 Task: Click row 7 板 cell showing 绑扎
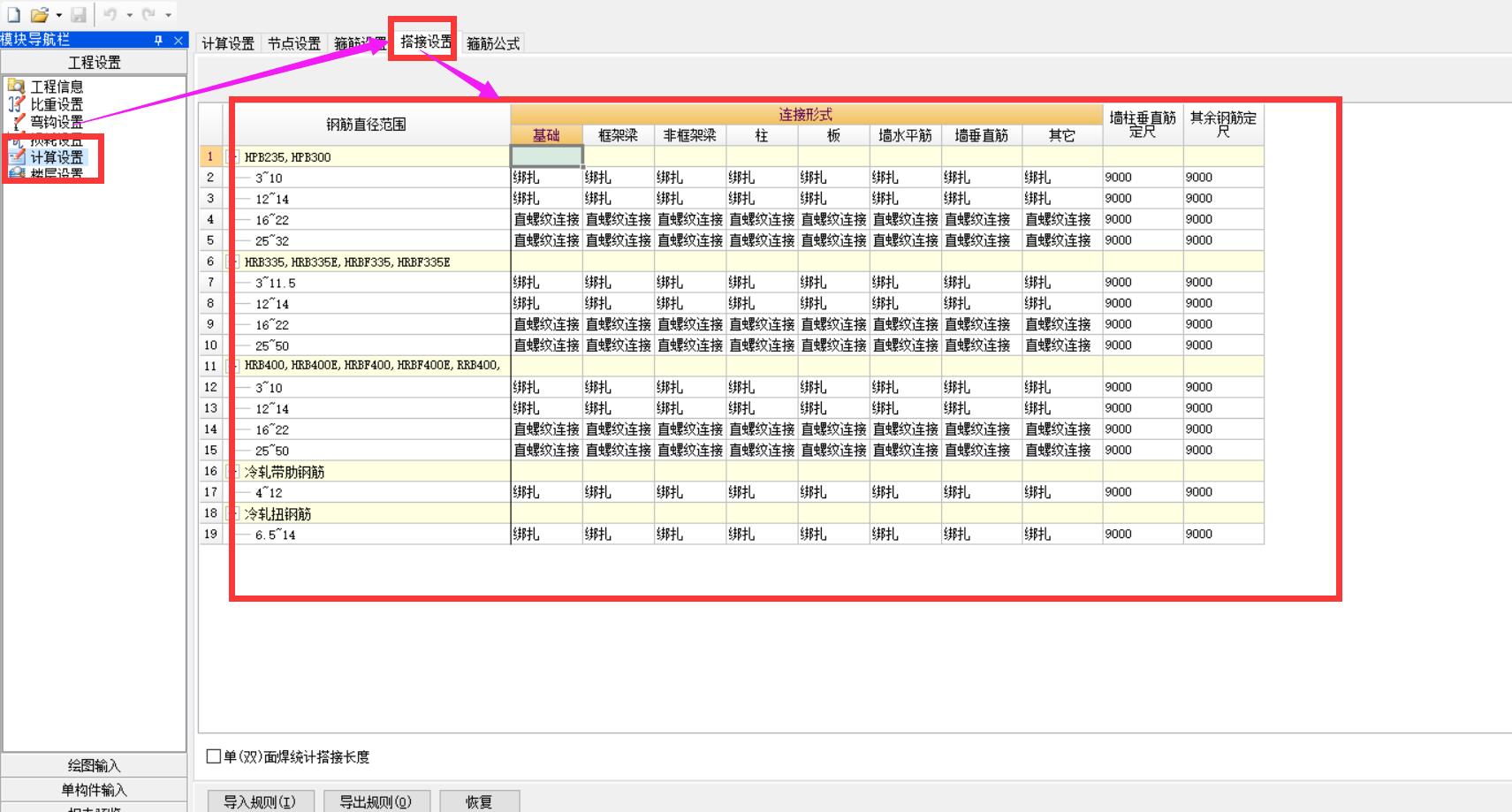point(833,283)
